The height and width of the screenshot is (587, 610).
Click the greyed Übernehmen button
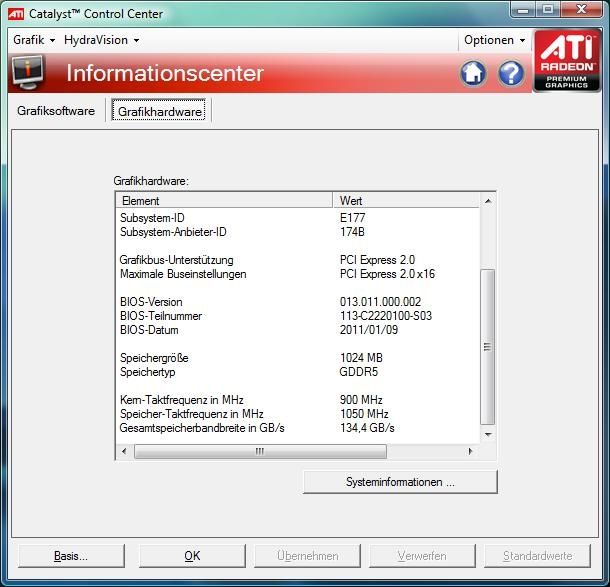point(307,556)
